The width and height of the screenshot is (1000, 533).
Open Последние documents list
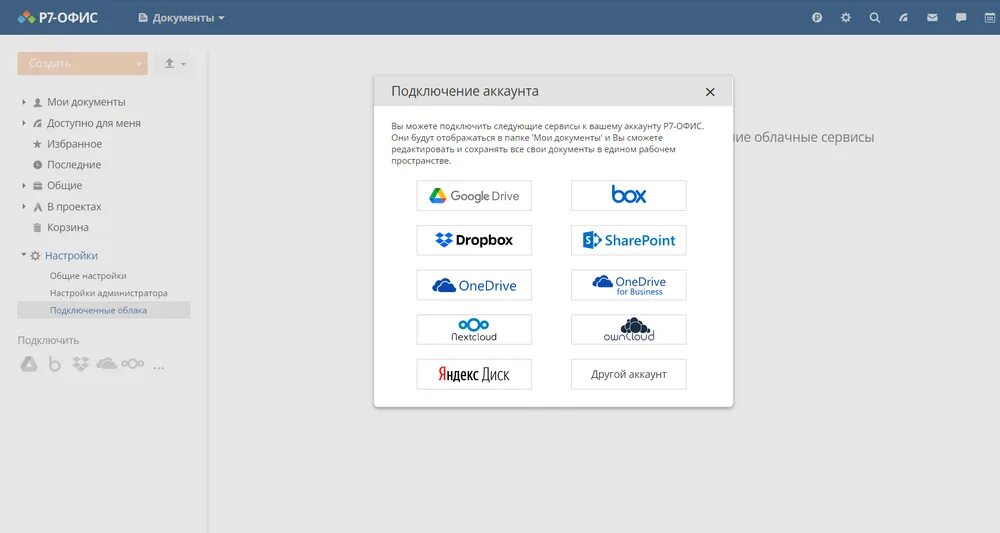pos(74,164)
